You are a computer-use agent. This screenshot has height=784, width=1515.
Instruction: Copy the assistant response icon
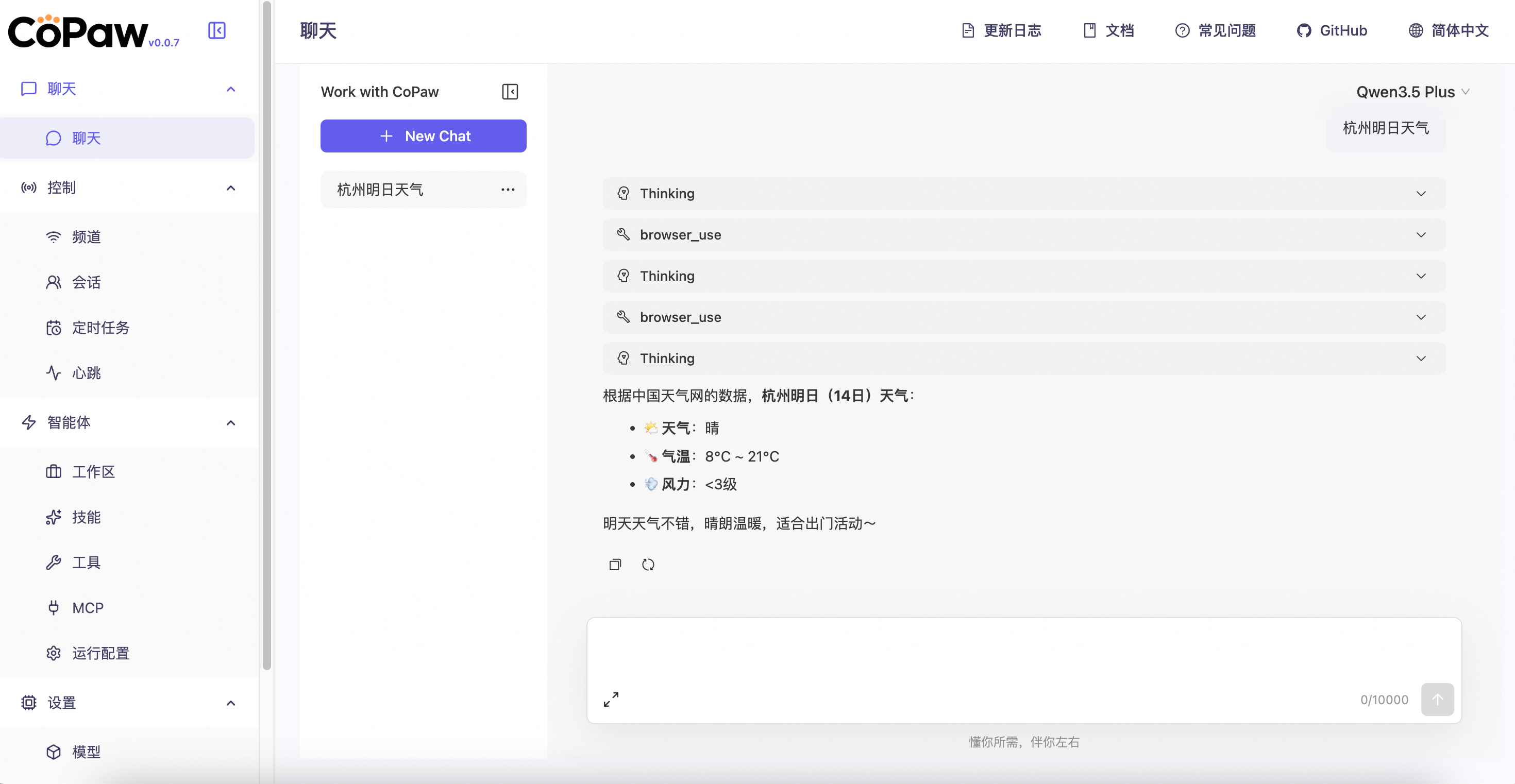click(x=615, y=564)
